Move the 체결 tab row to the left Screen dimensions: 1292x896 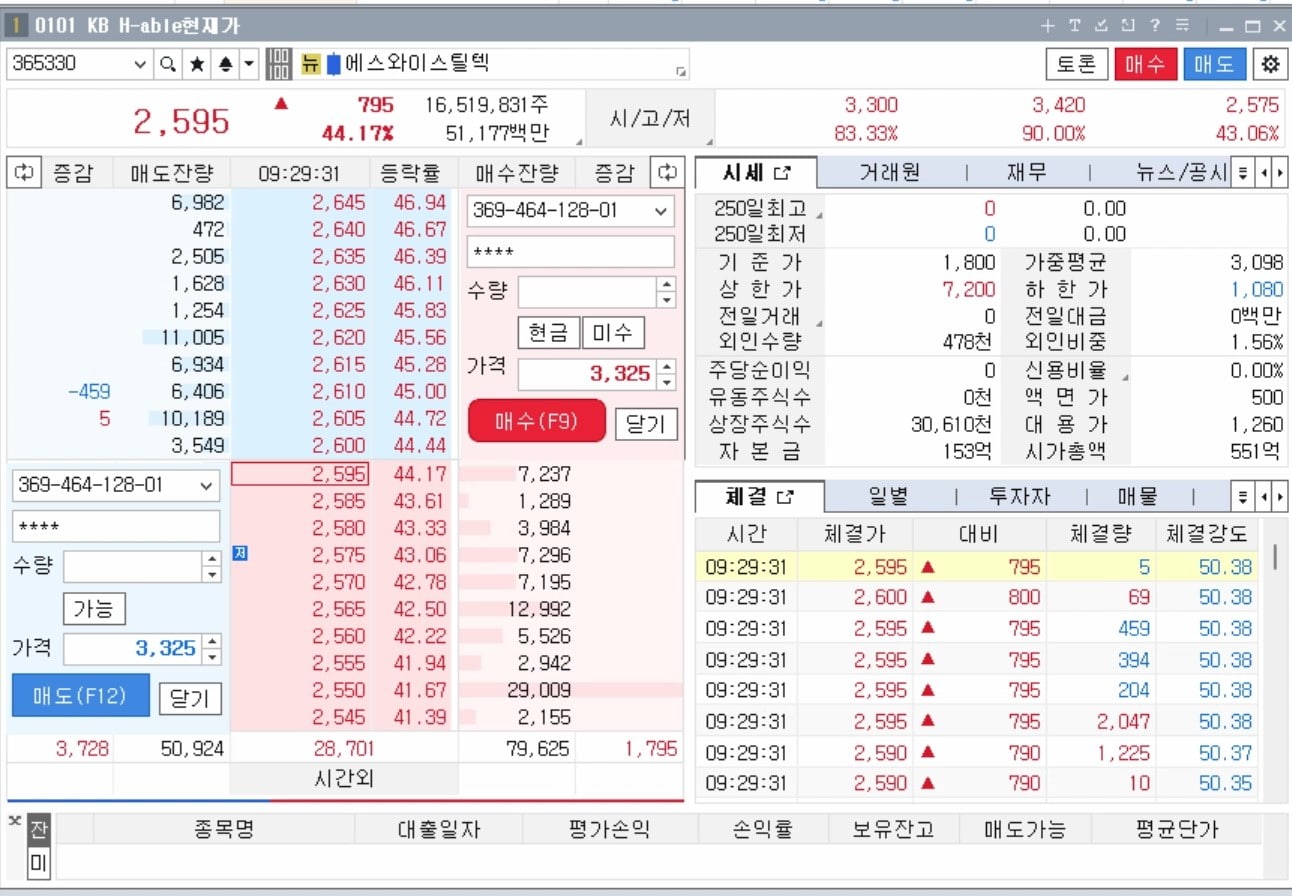point(1265,496)
